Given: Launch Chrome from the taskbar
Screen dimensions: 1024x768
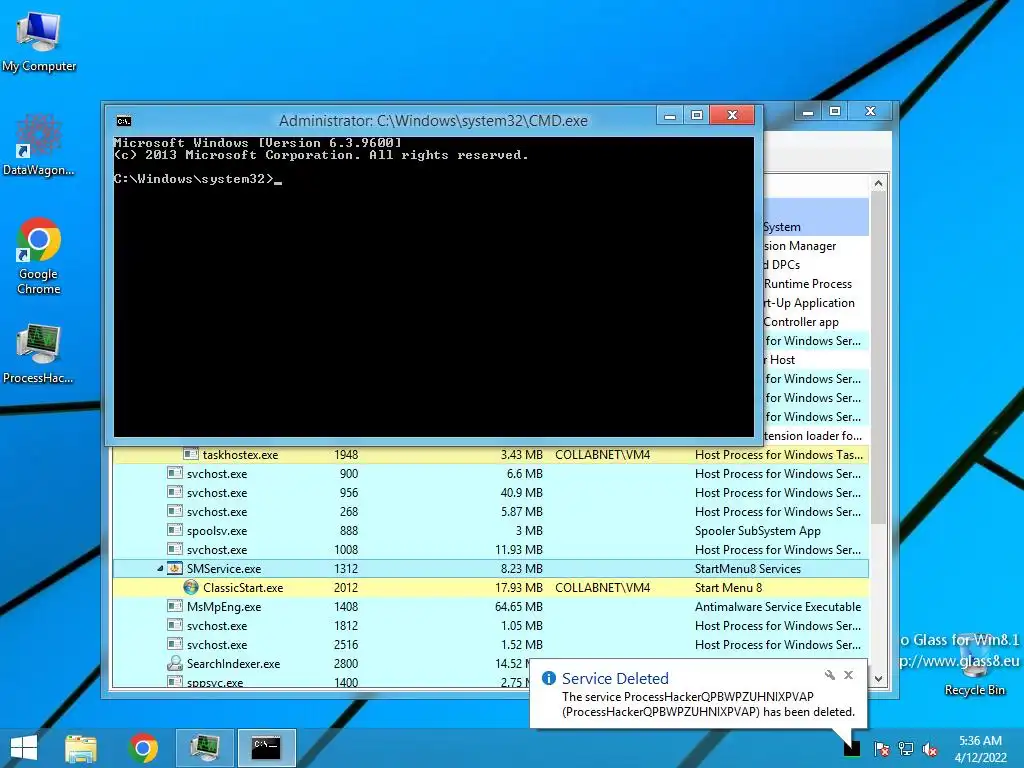Looking at the screenshot, I should pyautogui.click(x=143, y=748).
